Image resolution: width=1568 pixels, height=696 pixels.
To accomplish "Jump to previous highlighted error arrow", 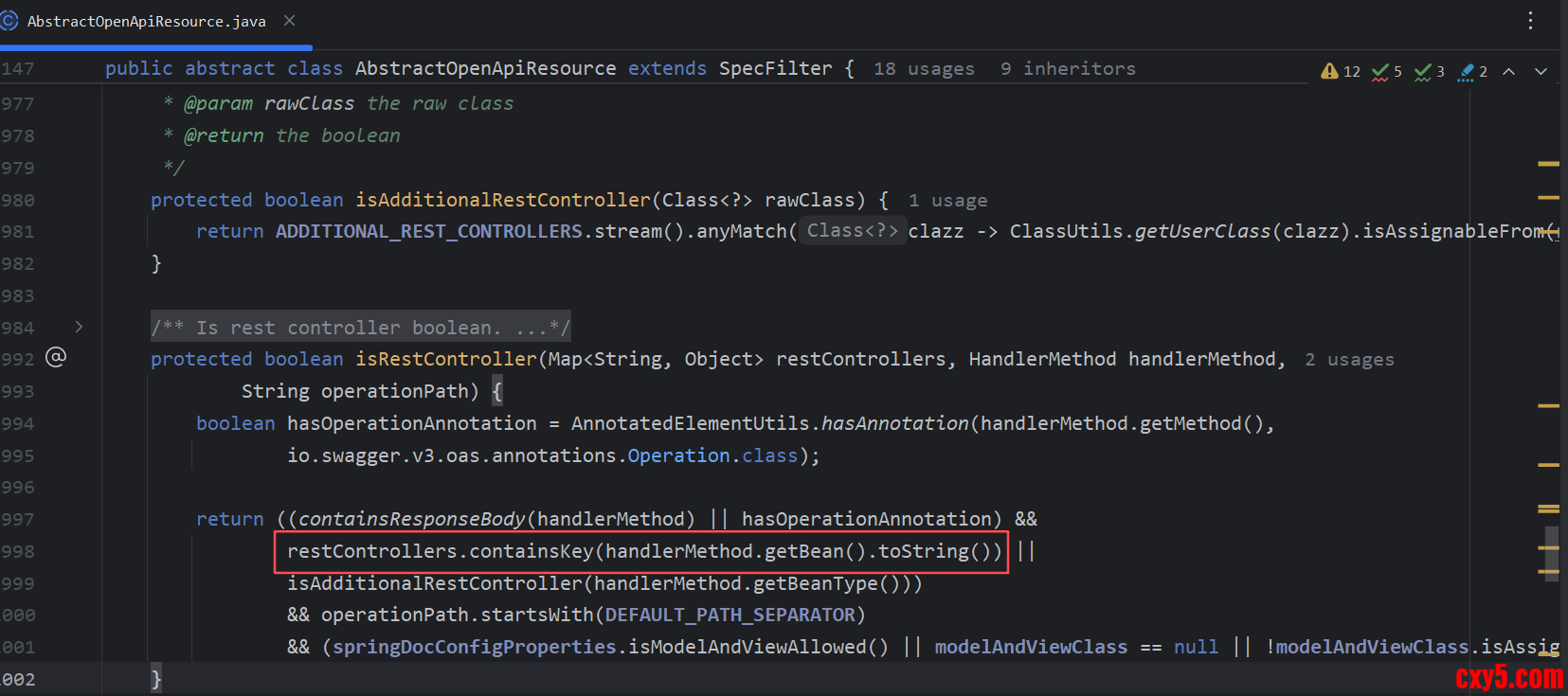I will click(x=1509, y=71).
